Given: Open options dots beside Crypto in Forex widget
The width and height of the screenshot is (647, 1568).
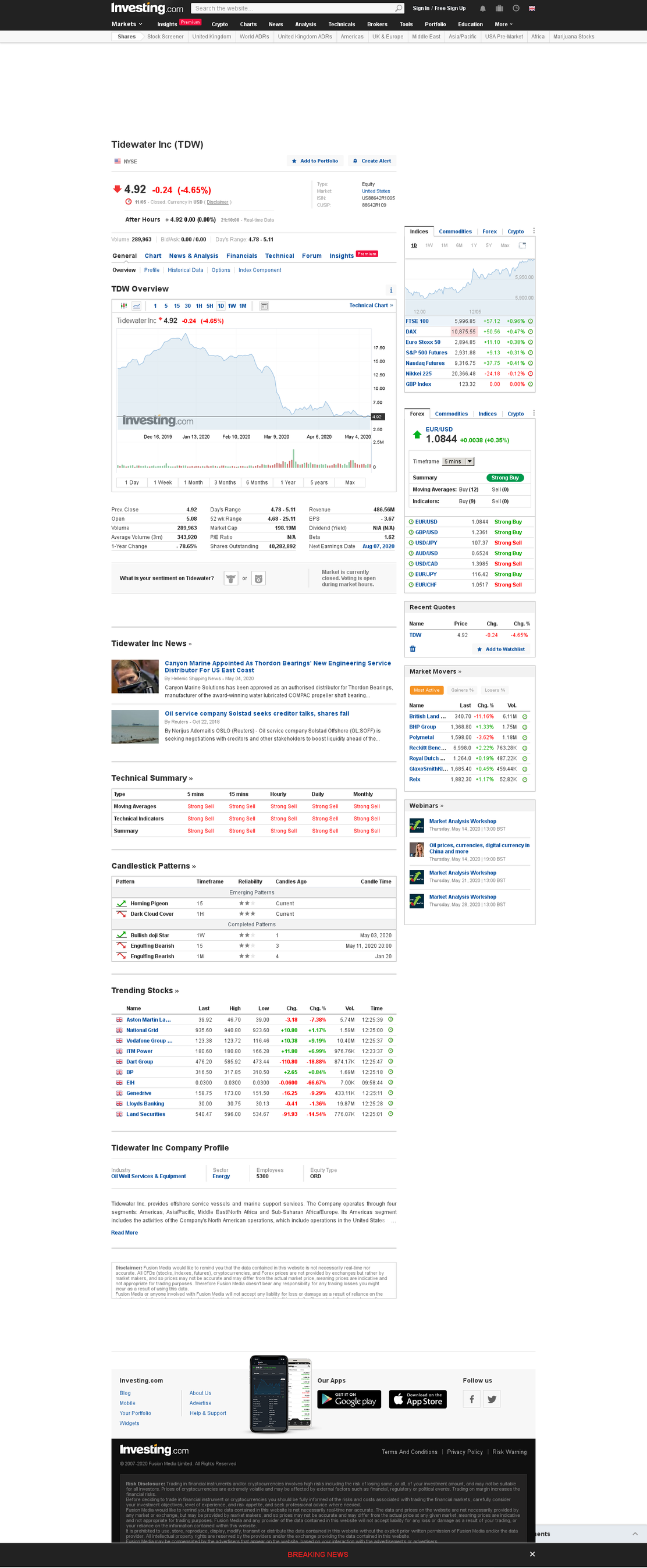Looking at the screenshot, I should click(x=534, y=413).
